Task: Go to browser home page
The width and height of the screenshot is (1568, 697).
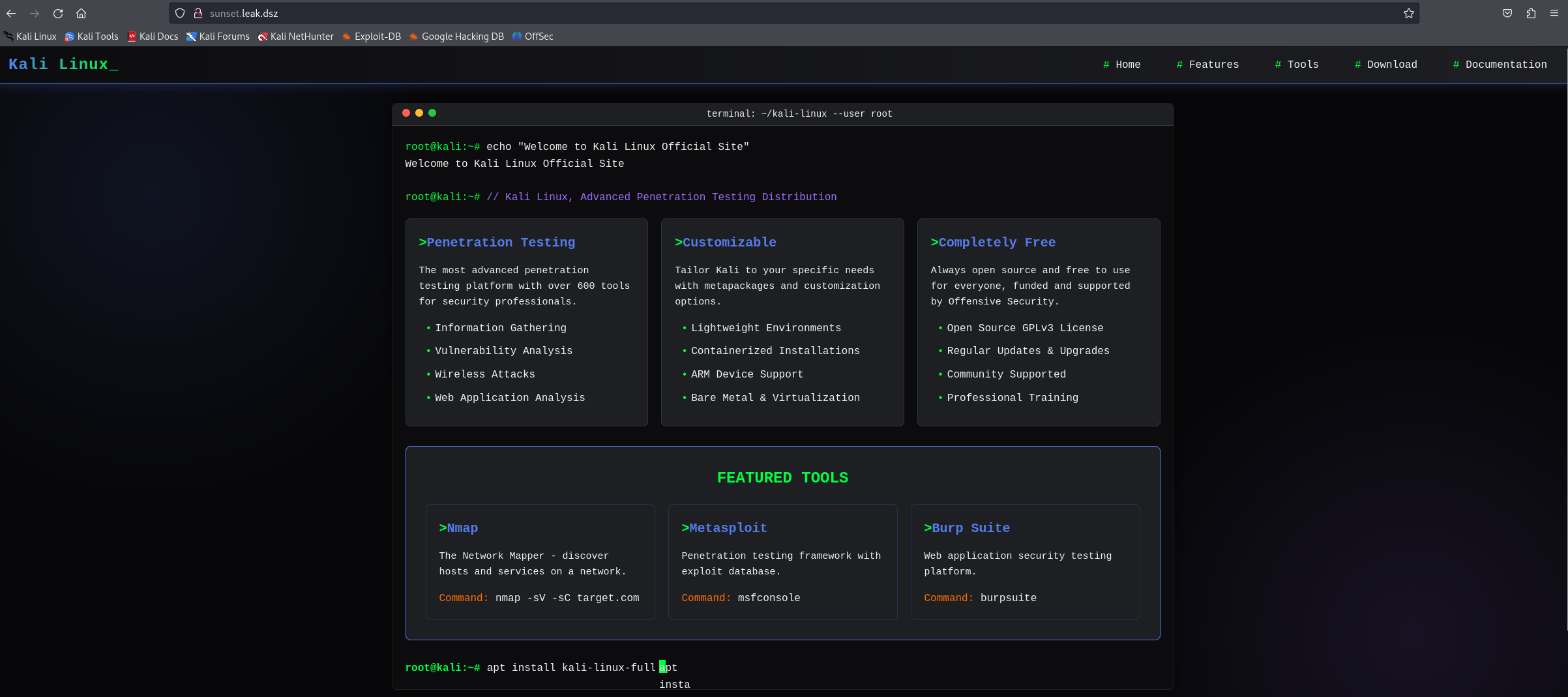Action: pyautogui.click(x=81, y=13)
